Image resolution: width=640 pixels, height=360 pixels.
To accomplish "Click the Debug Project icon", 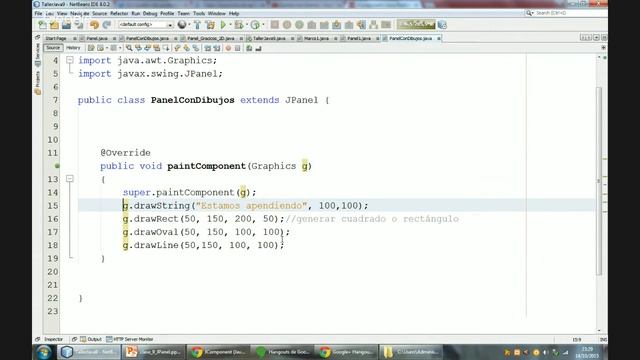I will tap(238, 25).
